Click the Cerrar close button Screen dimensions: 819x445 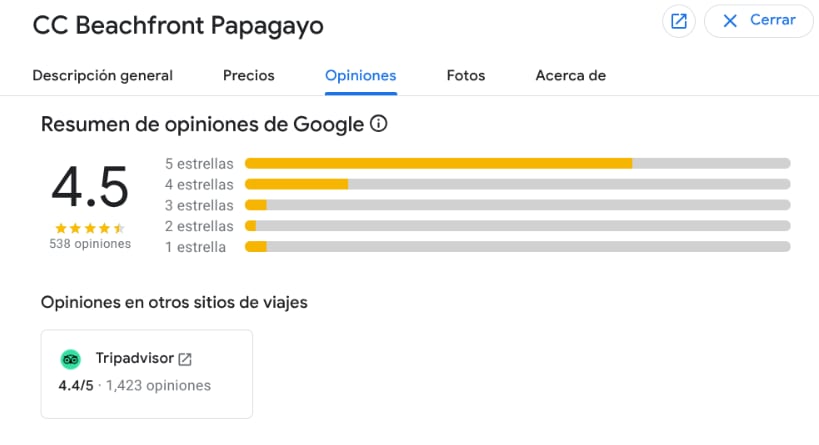(758, 21)
